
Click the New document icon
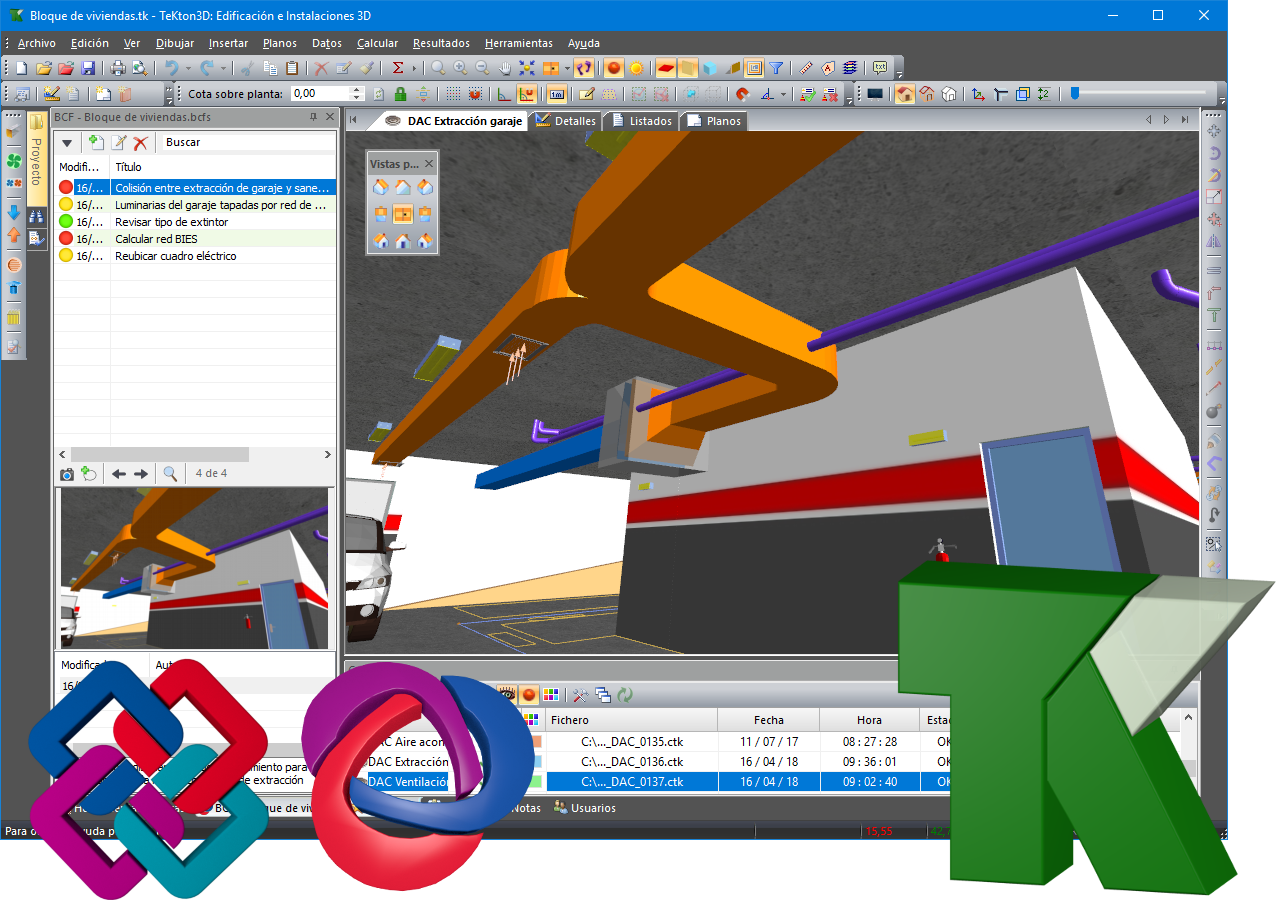(x=22, y=68)
